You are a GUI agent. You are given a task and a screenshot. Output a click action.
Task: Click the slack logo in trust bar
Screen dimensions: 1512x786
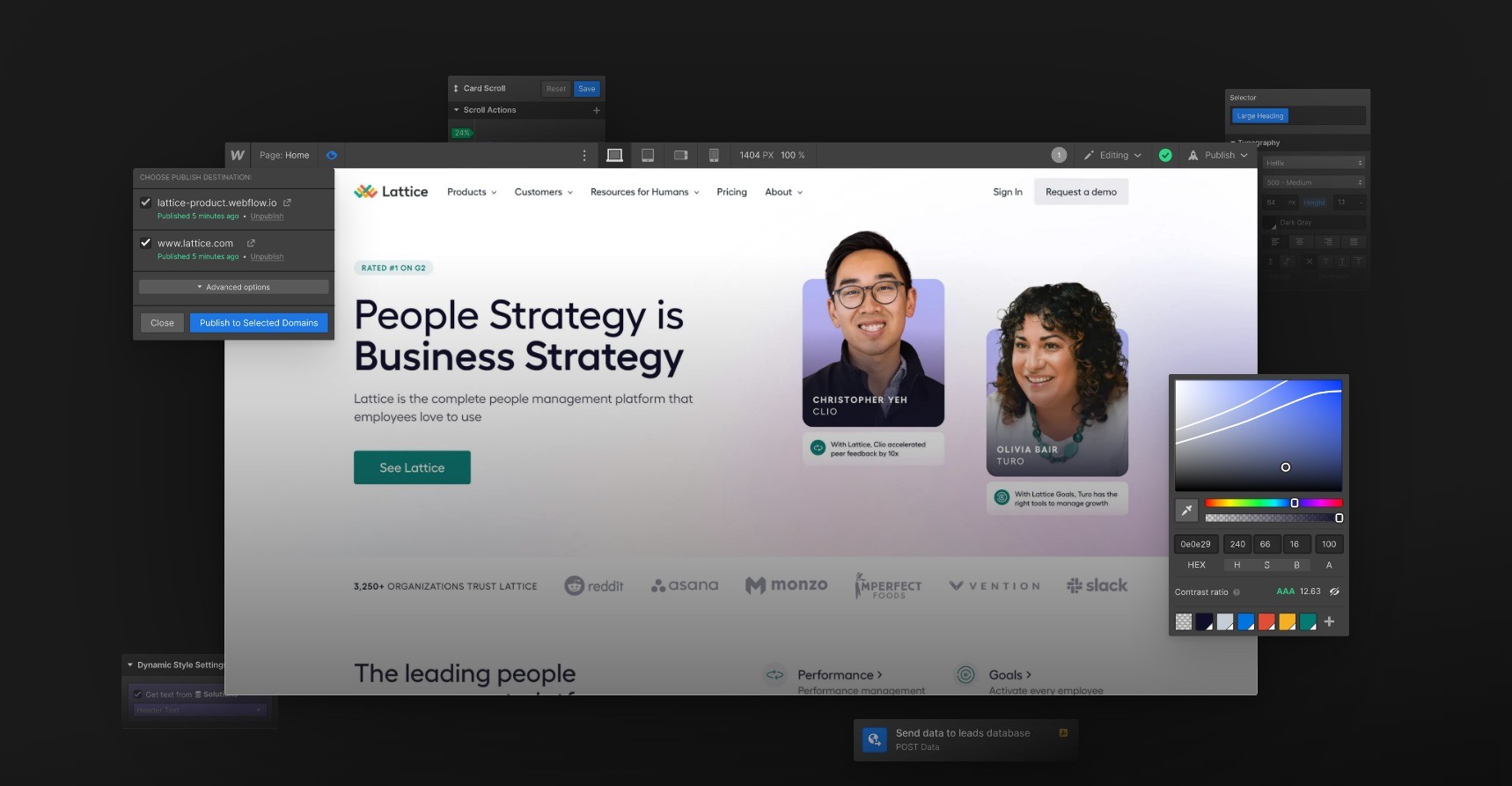click(1097, 585)
